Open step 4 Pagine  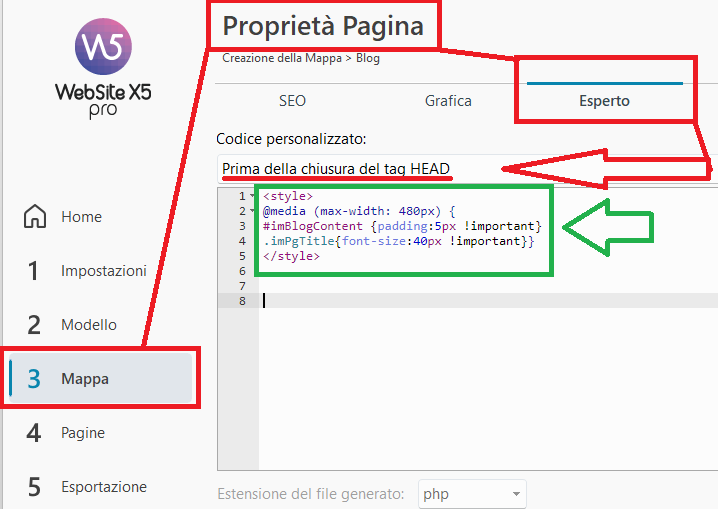coord(82,433)
